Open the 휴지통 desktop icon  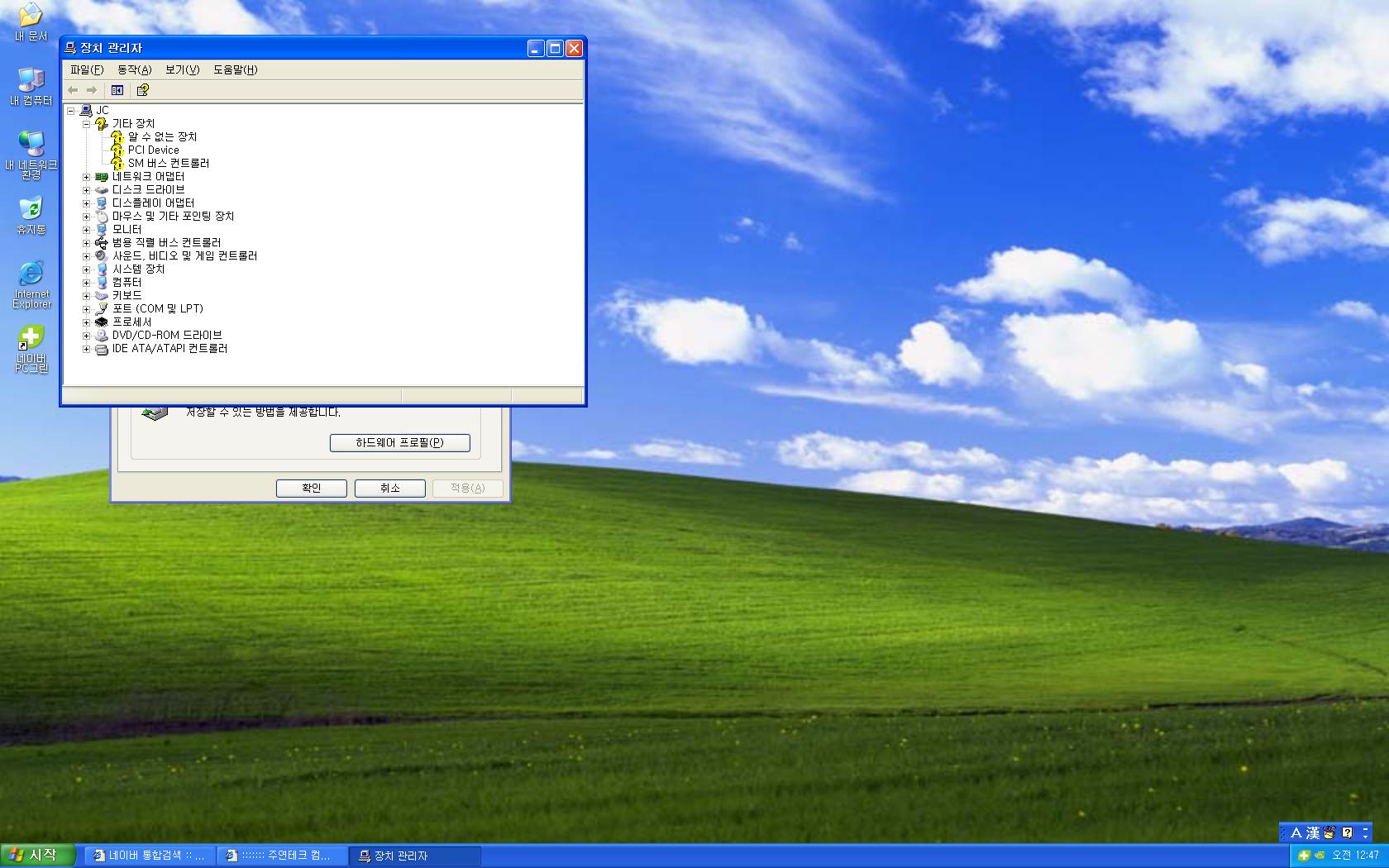(x=31, y=216)
